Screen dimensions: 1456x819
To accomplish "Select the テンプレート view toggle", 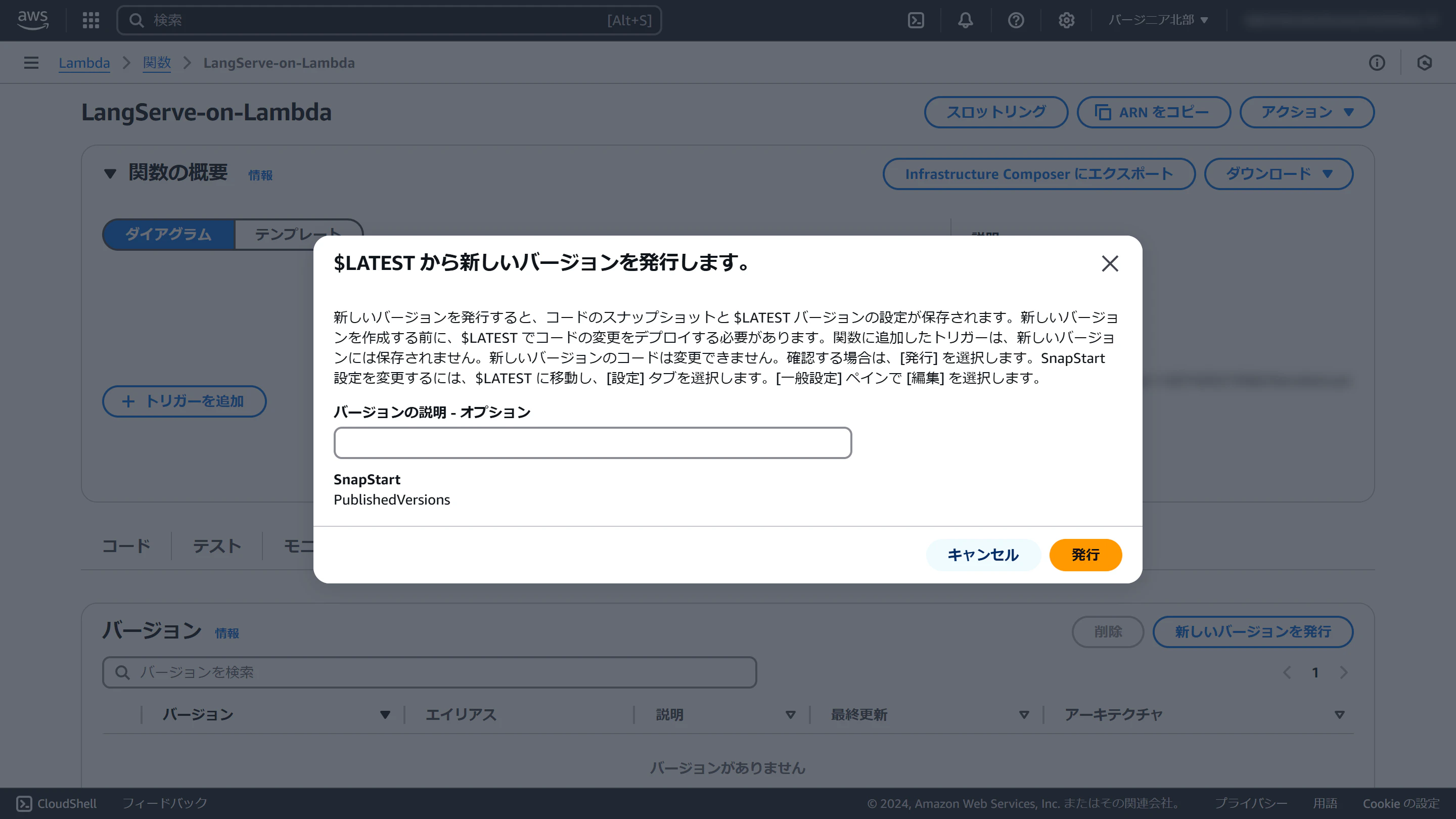I will 298,234.
